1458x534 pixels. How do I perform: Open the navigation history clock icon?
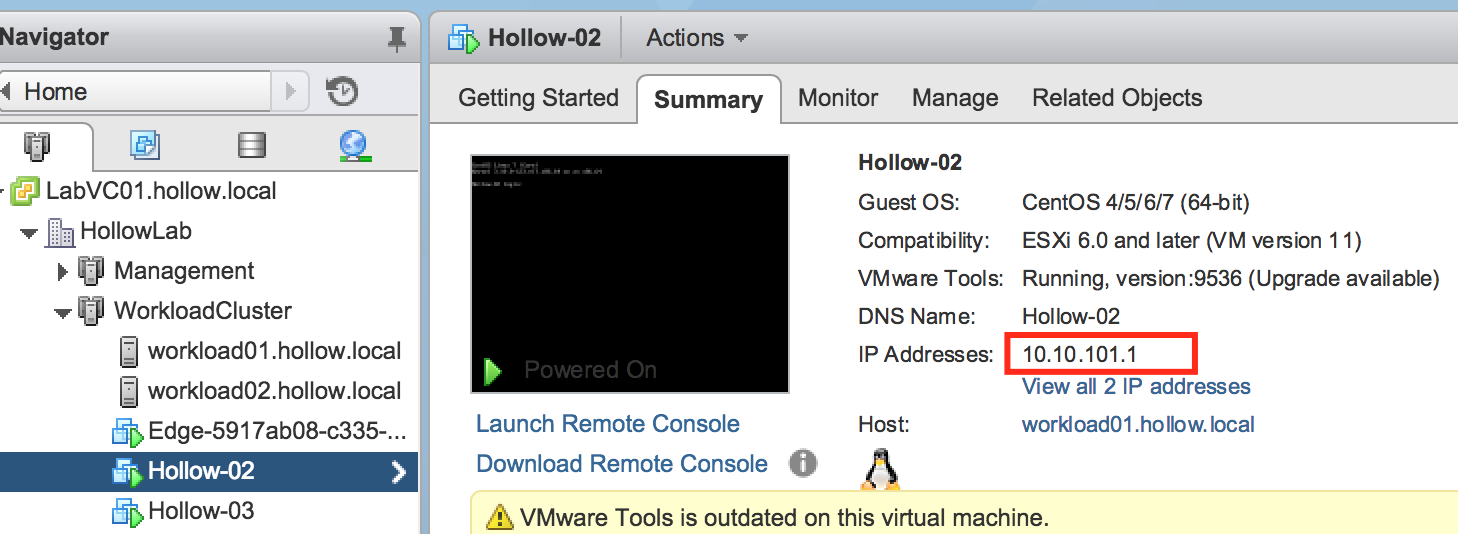(x=342, y=92)
